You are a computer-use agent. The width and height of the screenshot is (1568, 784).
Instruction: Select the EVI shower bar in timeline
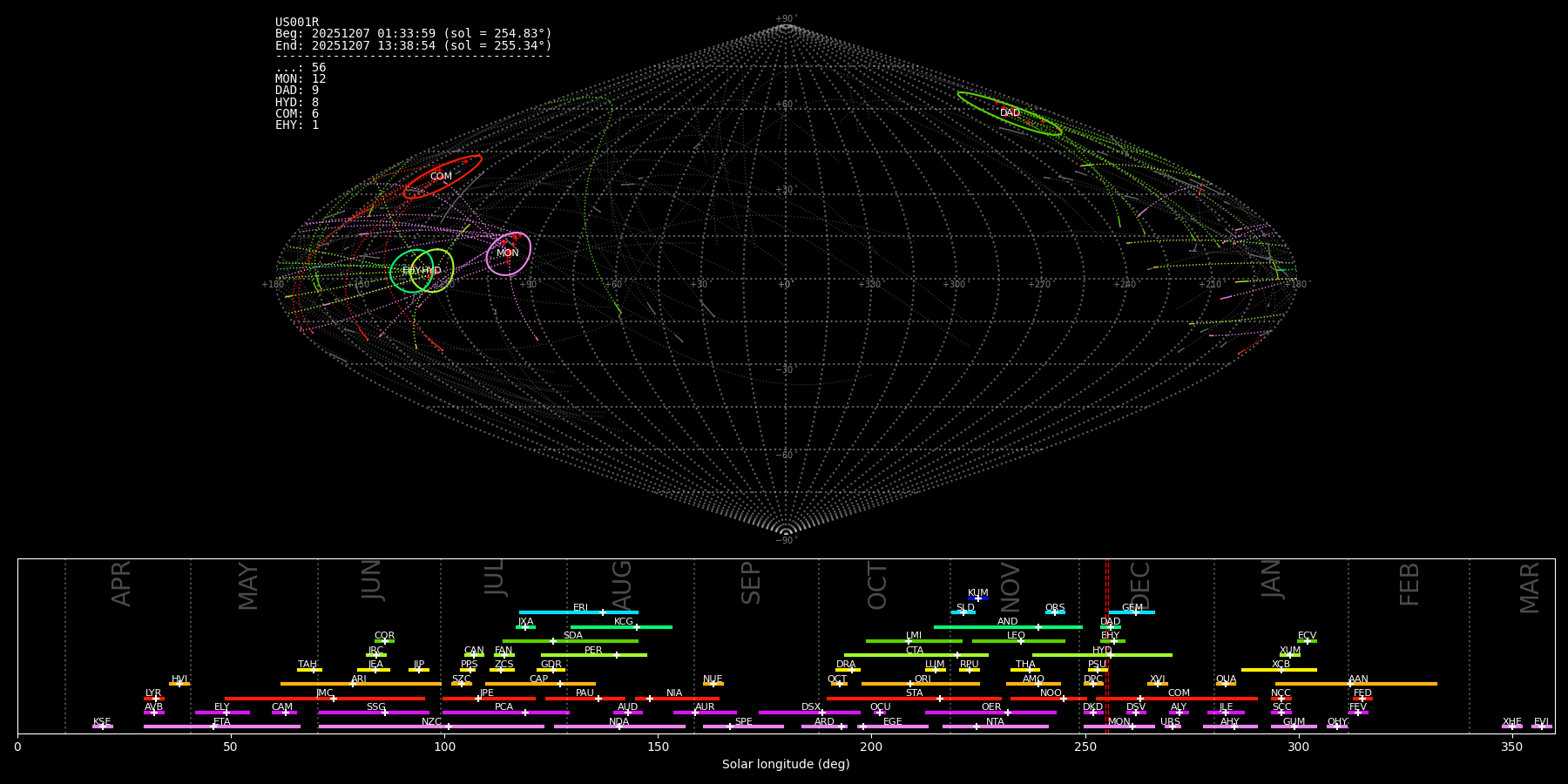[x=1542, y=727]
